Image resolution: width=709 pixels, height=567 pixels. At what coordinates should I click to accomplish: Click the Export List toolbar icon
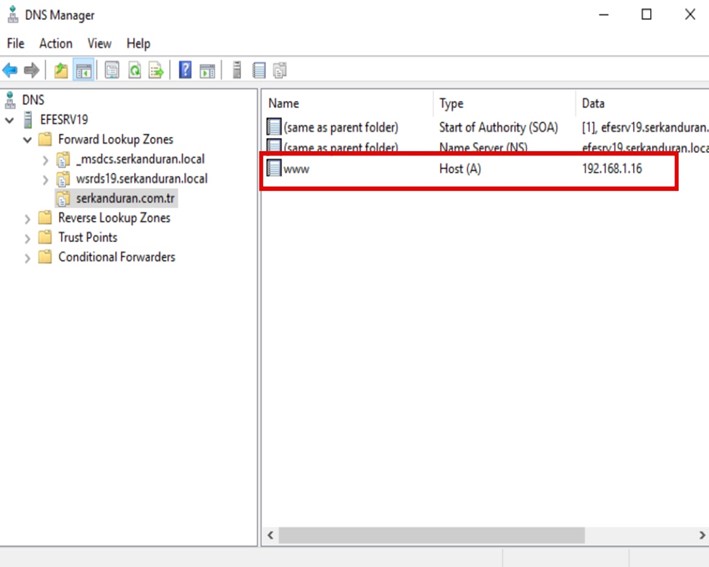(156, 70)
